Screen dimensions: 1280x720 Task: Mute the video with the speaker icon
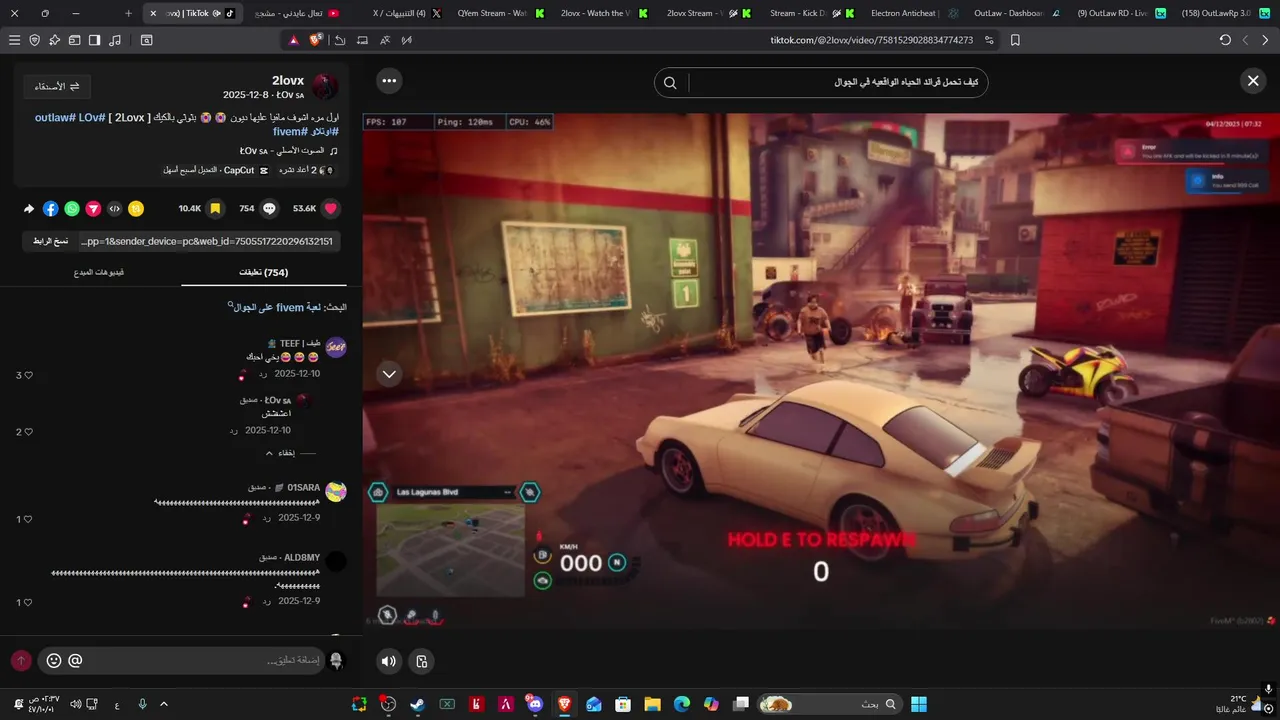(x=389, y=661)
